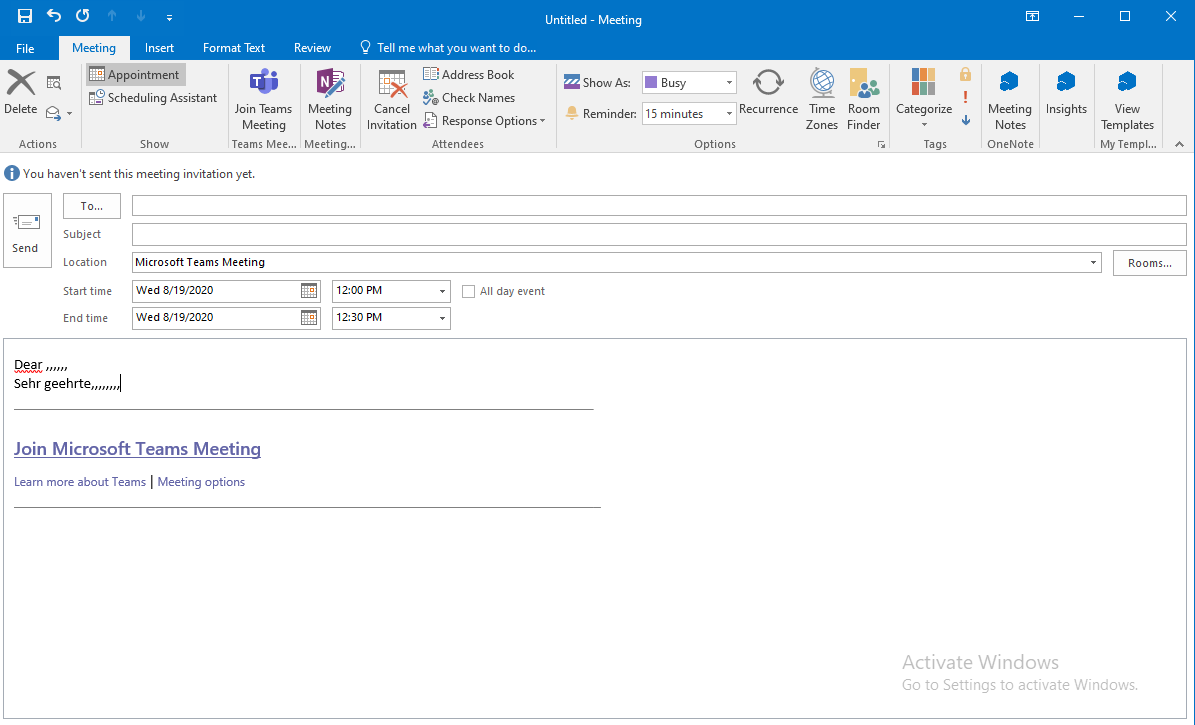
Task: Open the Start time date picker calendar
Action: click(309, 290)
